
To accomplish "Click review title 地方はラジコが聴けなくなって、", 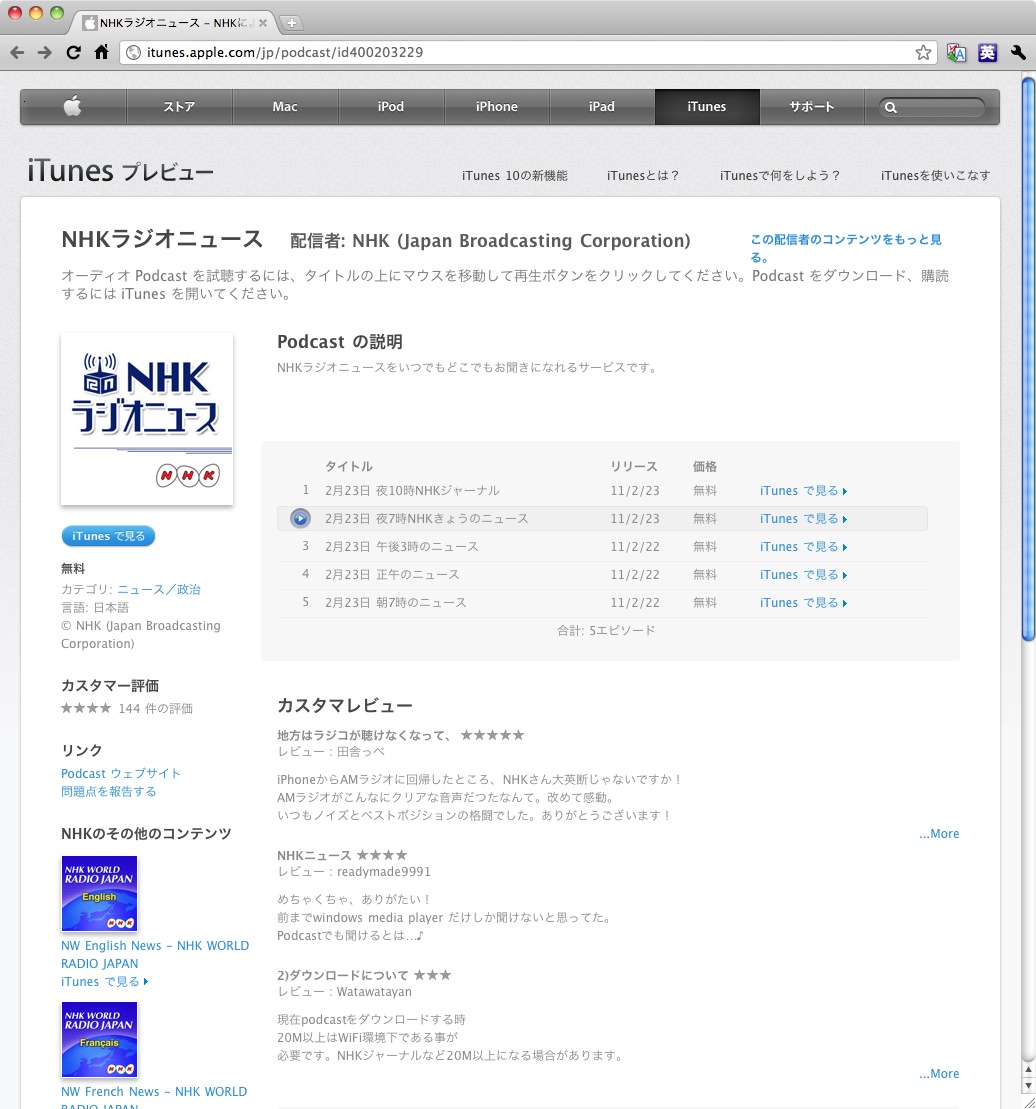I will point(364,735).
